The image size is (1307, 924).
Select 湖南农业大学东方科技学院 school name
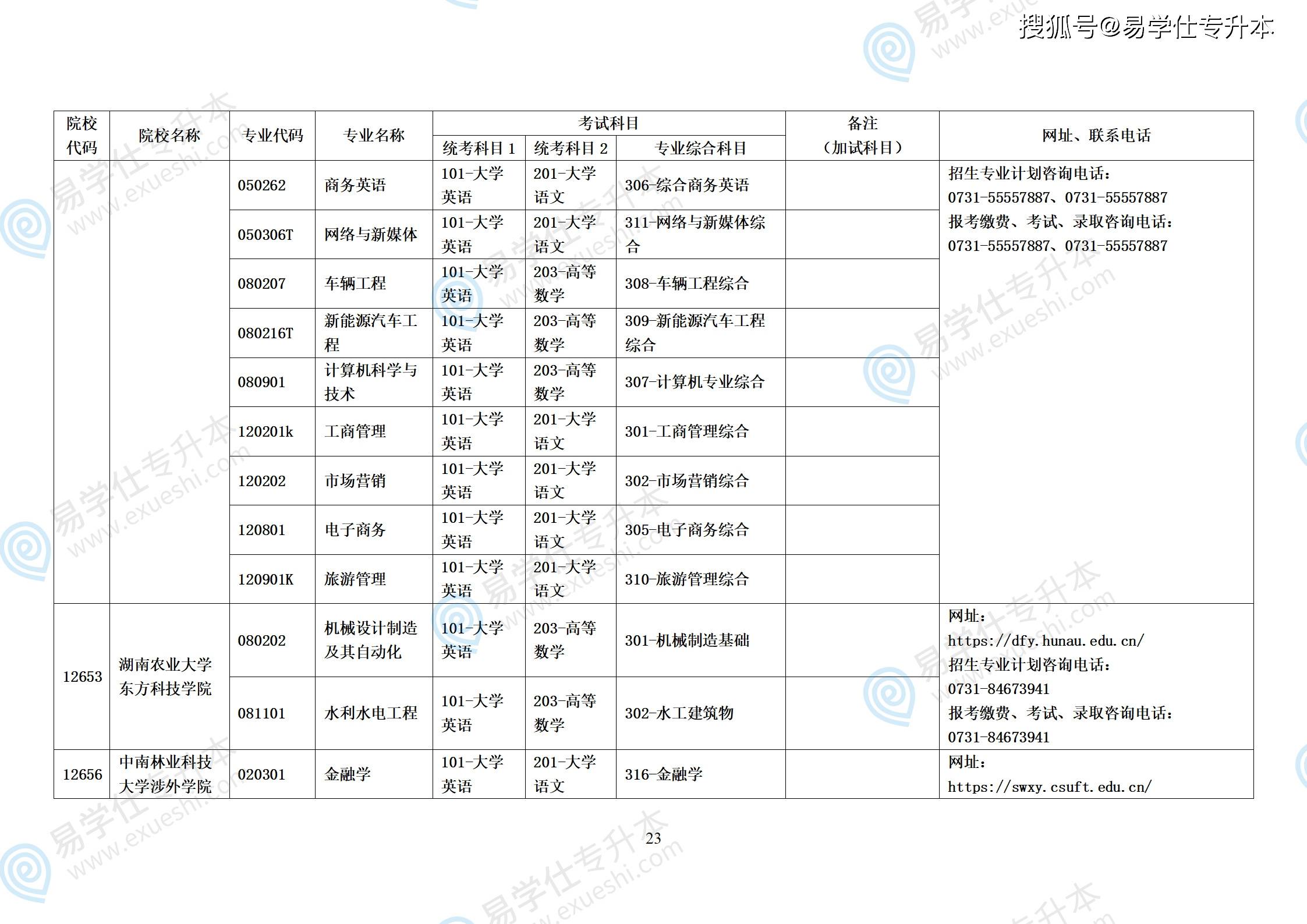pos(169,677)
